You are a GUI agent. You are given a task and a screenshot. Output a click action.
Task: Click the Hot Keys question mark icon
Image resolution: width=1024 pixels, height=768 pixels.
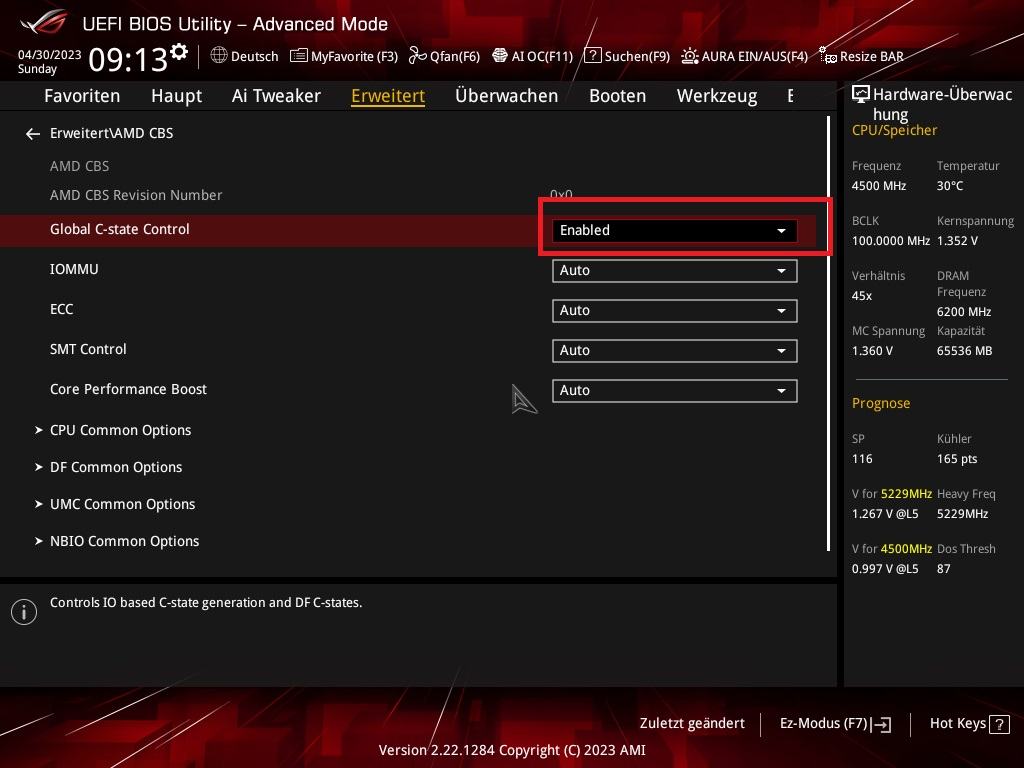pyautogui.click(x=999, y=724)
